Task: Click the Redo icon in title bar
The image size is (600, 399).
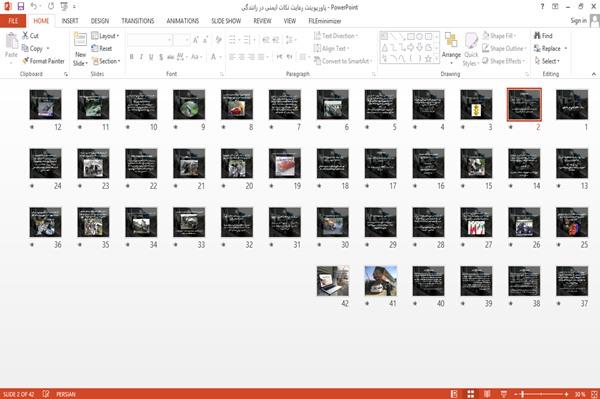Action: coord(51,7)
